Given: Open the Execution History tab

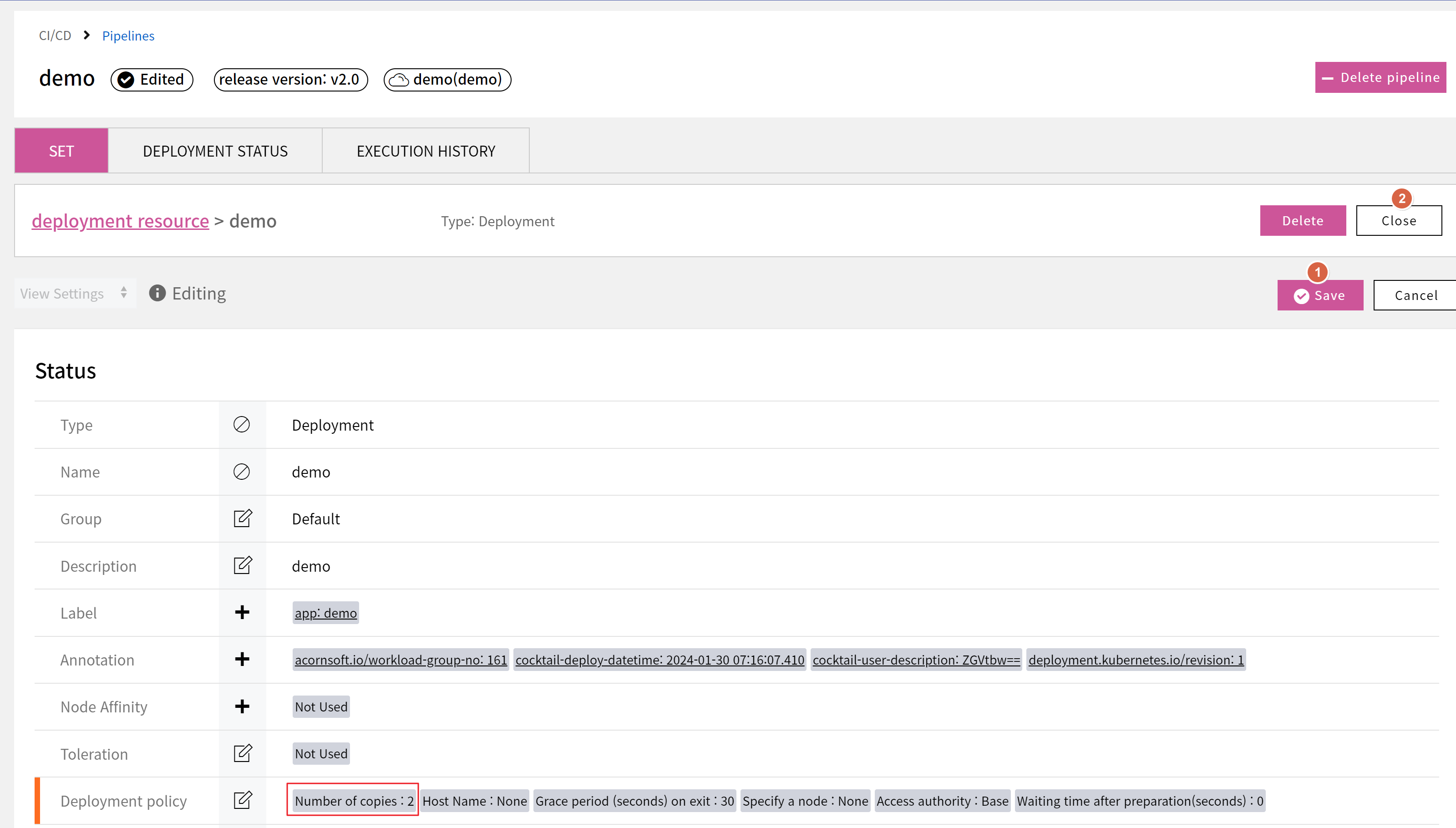Looking at the screenshot, I should pos(426,151).
